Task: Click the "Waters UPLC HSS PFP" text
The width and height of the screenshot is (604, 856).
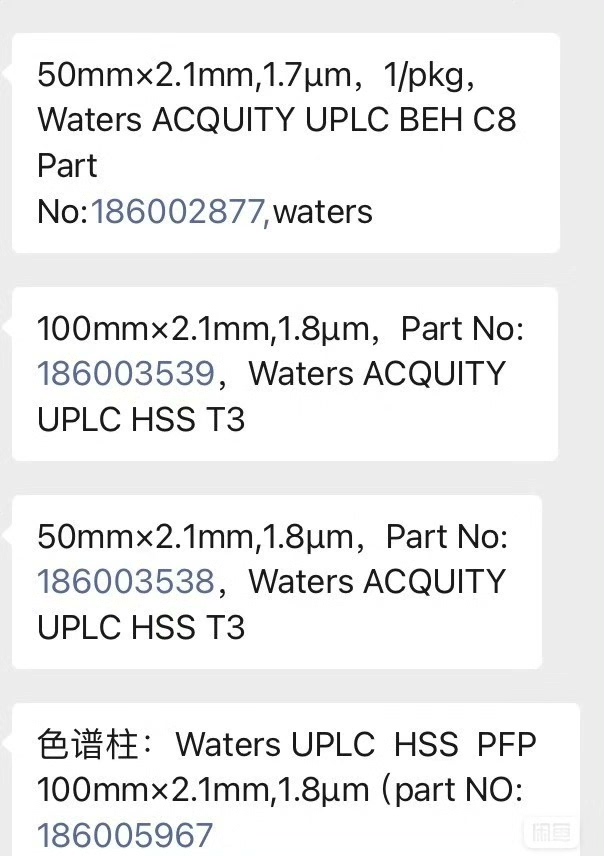Action: 356,745
